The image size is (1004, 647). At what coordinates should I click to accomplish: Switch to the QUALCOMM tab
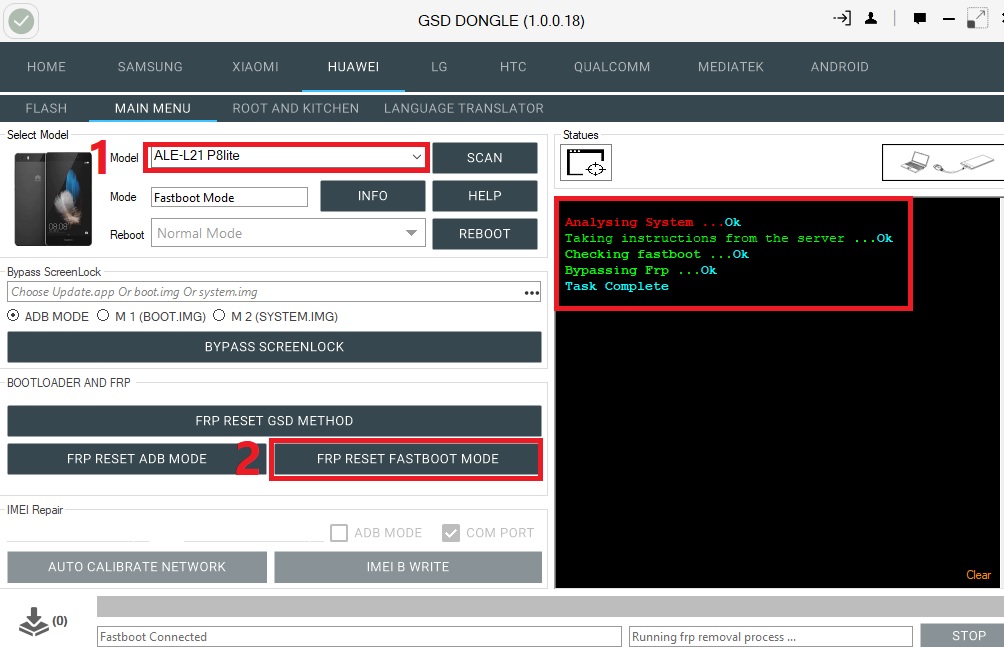612,67
